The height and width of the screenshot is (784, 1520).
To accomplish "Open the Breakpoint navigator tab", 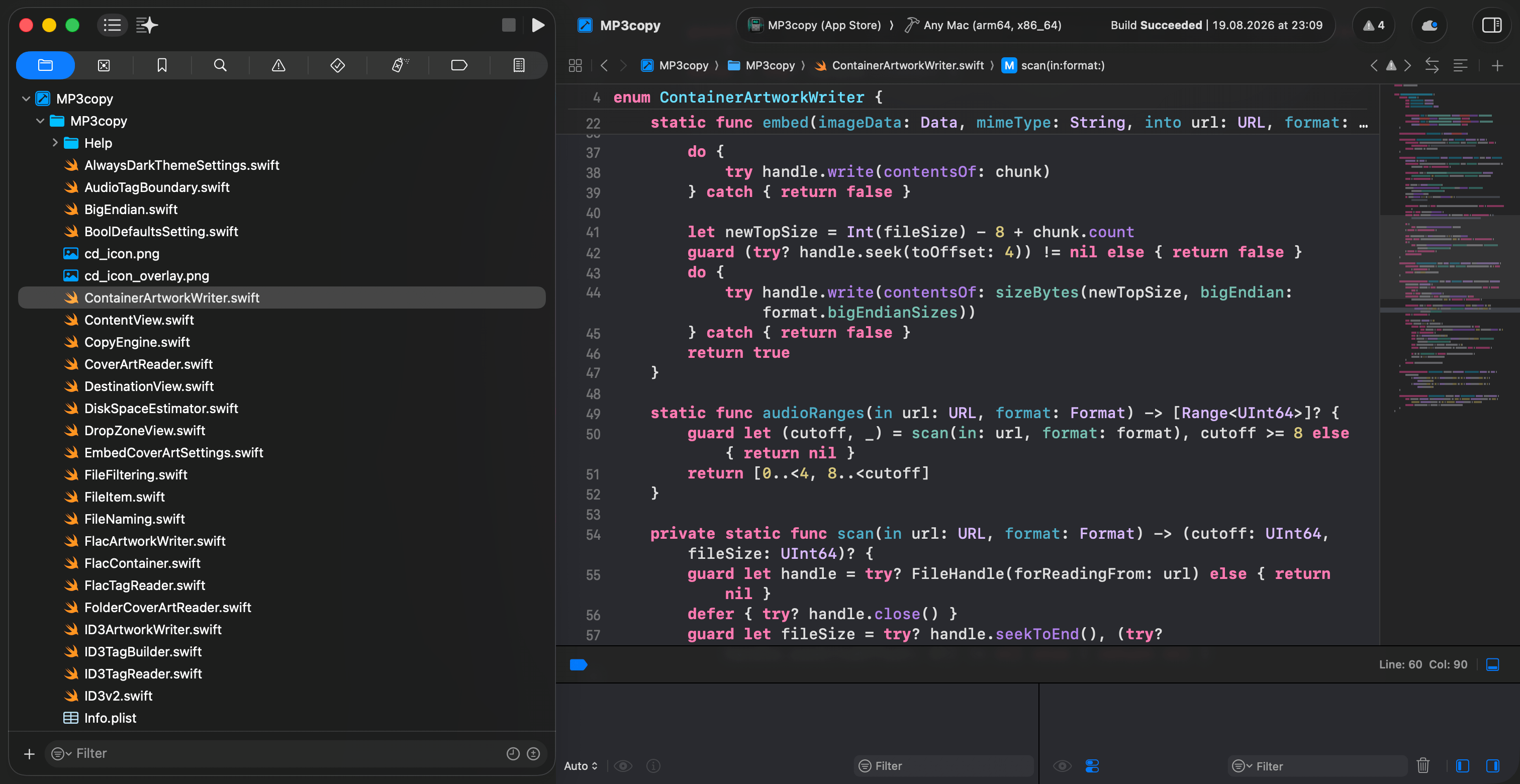I will 459,65.
